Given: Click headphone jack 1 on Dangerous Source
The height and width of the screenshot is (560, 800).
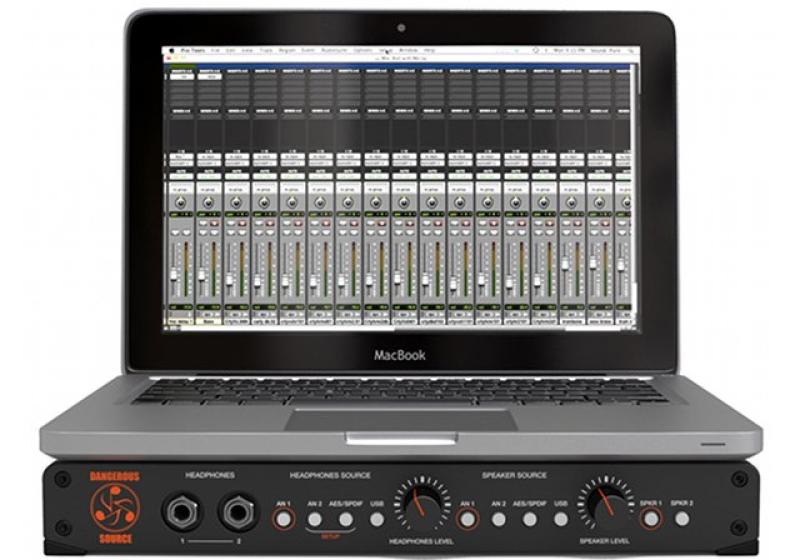Looking at the screenshot, I should 182,512.
